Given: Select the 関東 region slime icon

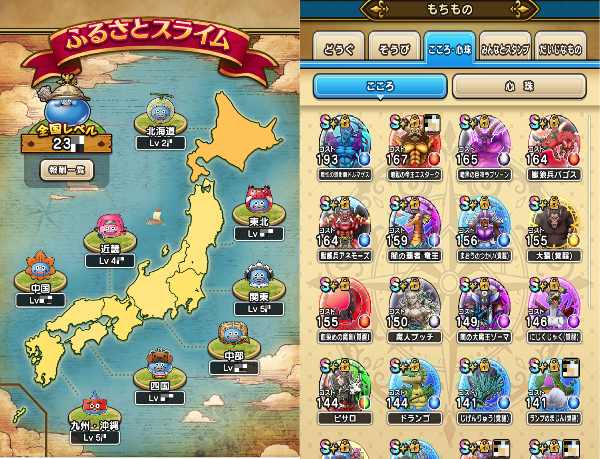Looking at the screenshot, I should (x=259, y=276).
